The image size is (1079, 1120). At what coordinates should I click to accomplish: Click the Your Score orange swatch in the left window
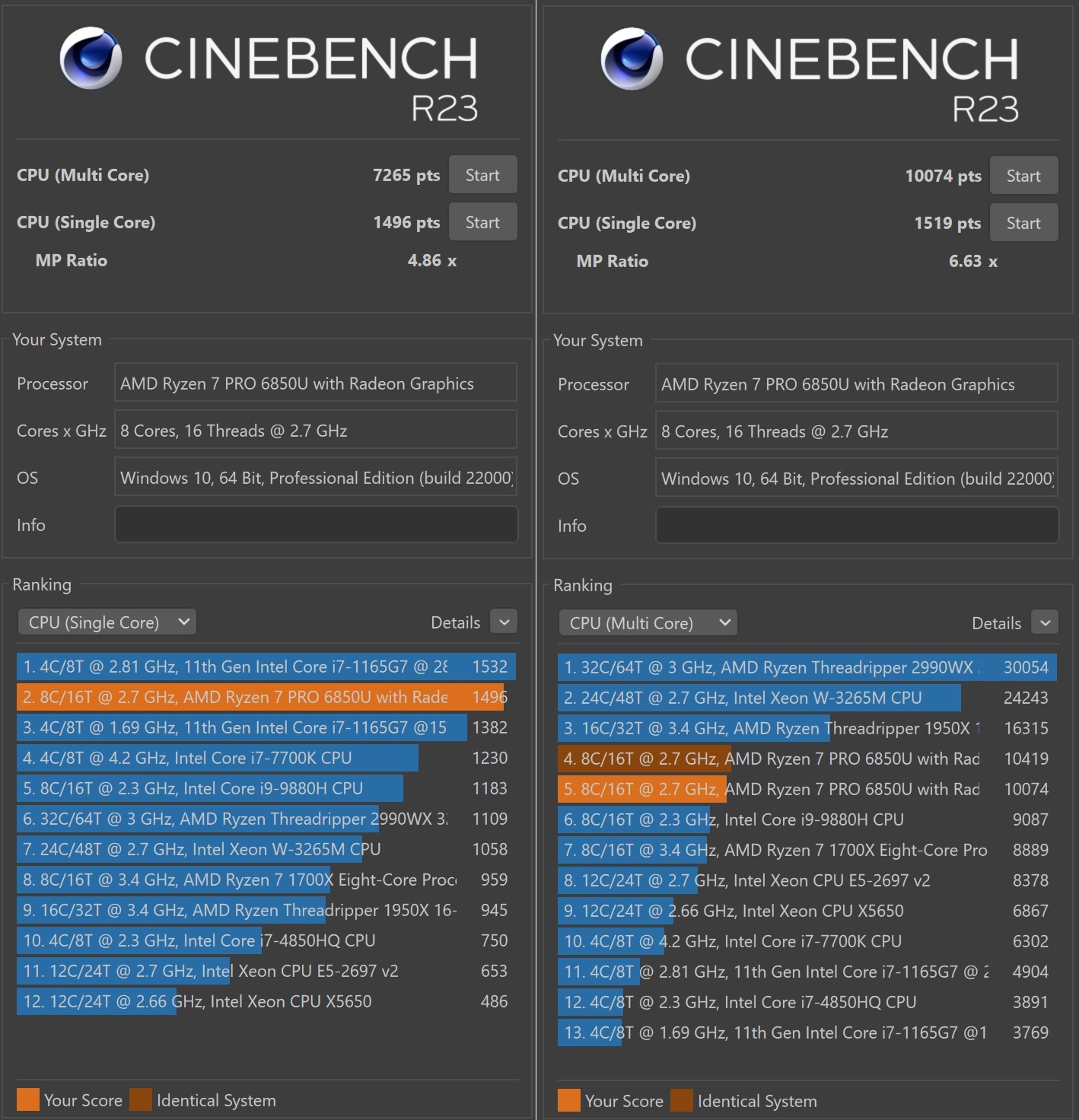pos(28,1099)
